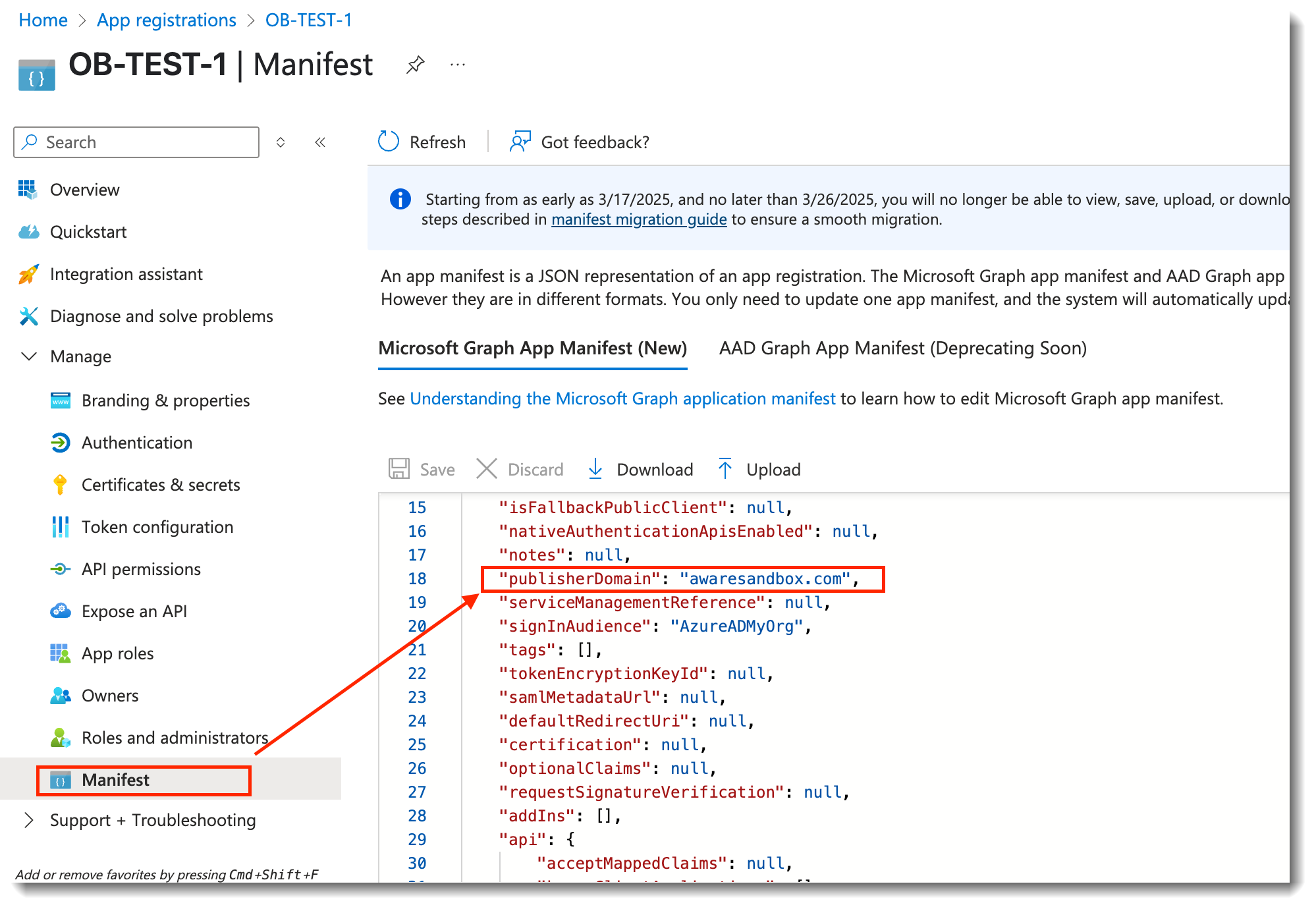The image size is (1316, 909).
Task: Pin the OB-TEST-1 Manifest page
Action: (415, 65)
